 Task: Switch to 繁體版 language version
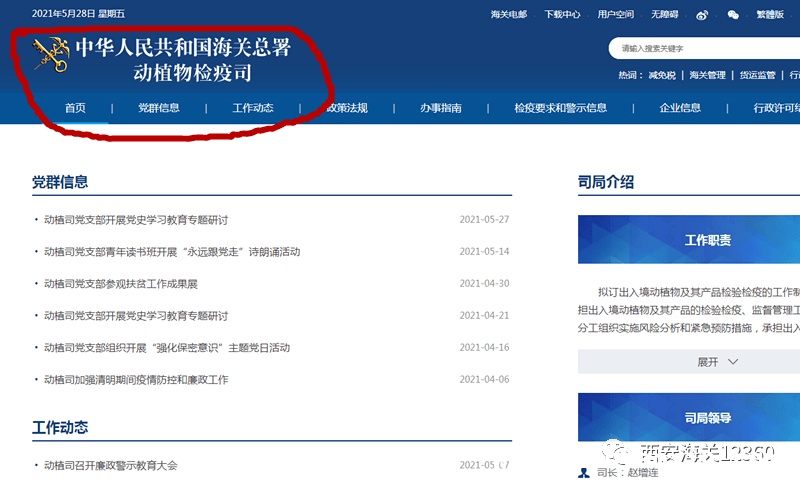pyautogui.click(x=770, y=14)
